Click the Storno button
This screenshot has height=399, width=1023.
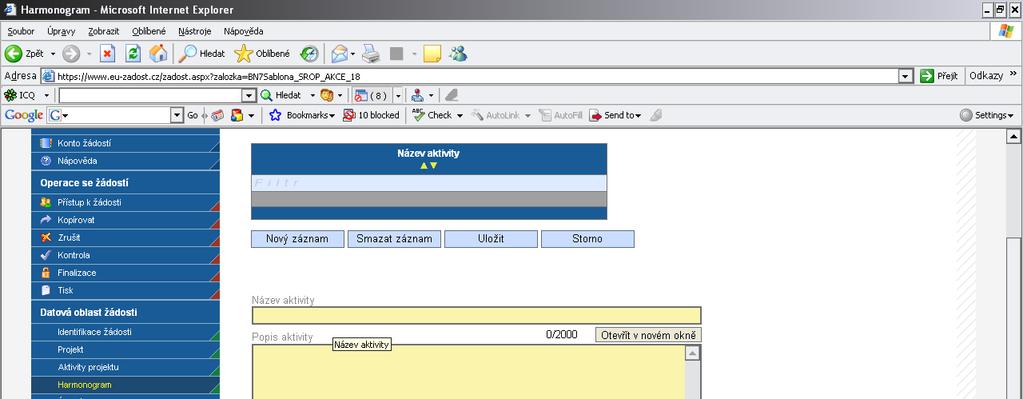[x=587, y=239]
